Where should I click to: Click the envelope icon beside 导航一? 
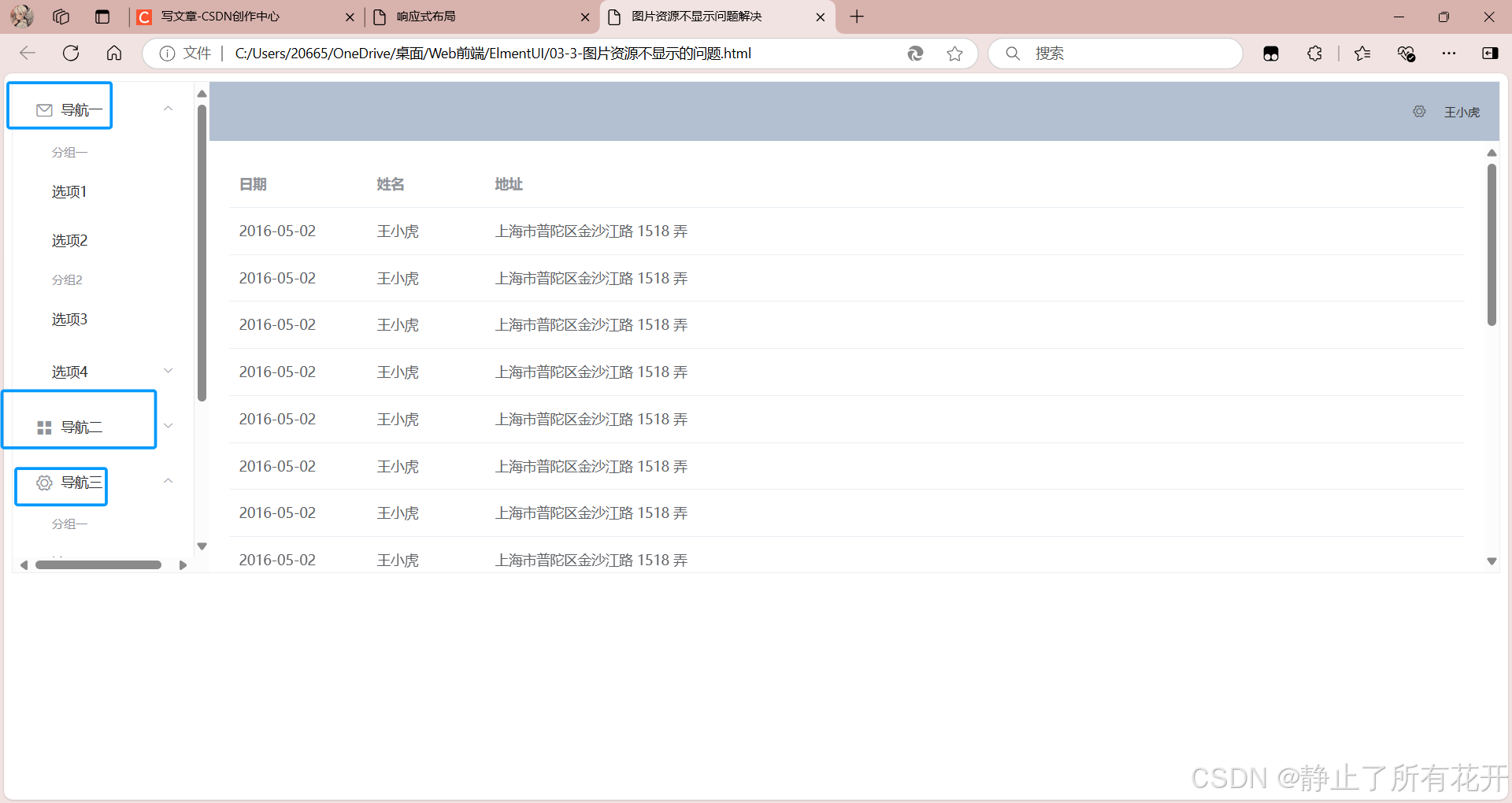[x=44, y=110]
